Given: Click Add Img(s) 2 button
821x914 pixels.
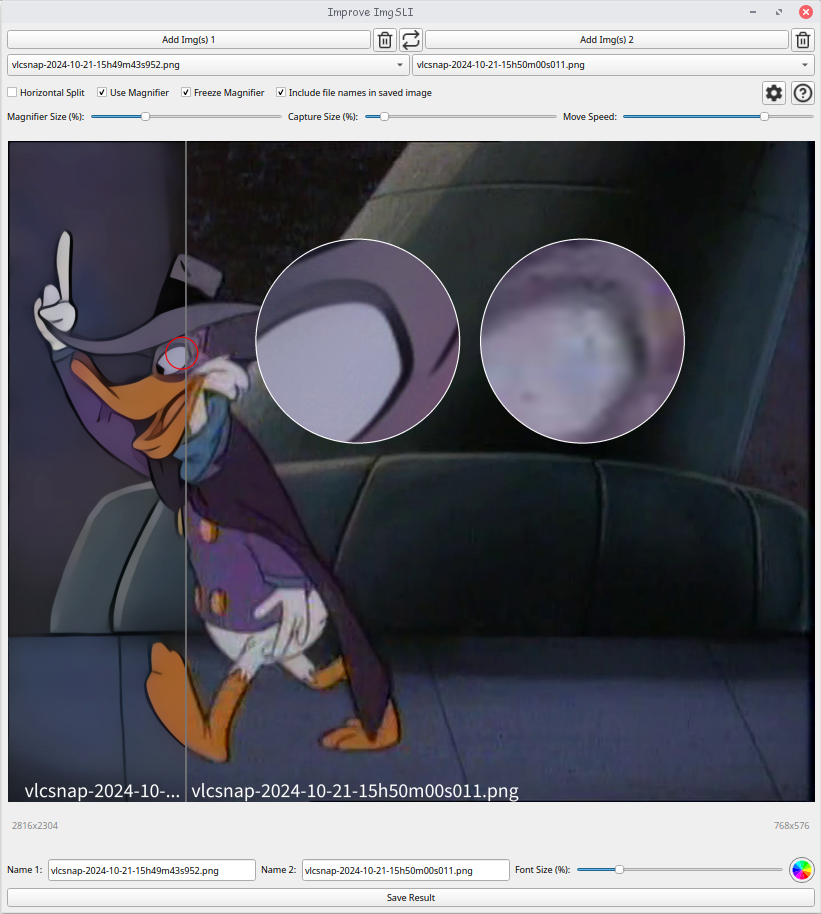Looking at the screenshot, I should point(607,40).
